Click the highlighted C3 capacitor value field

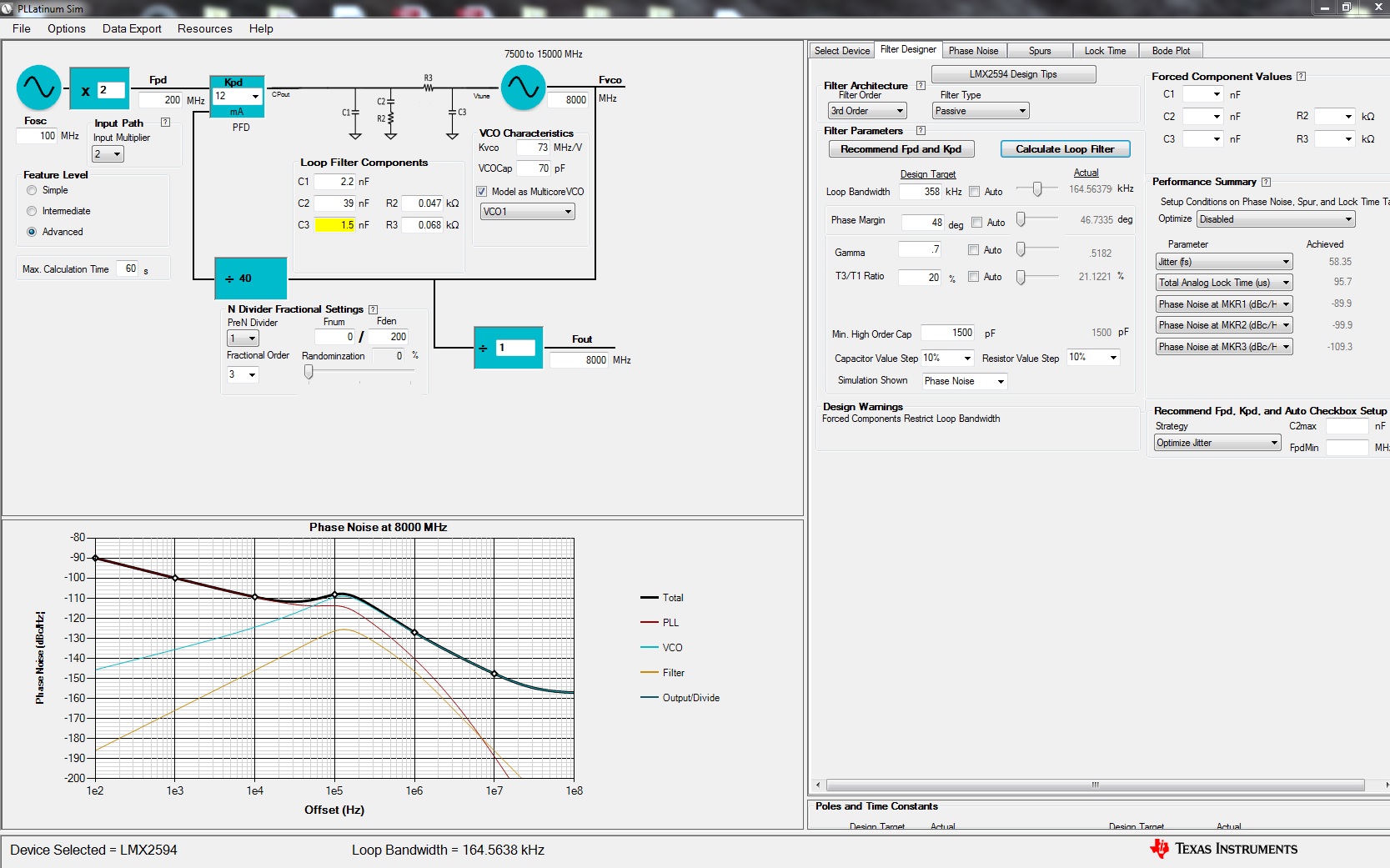coord(335,225)
